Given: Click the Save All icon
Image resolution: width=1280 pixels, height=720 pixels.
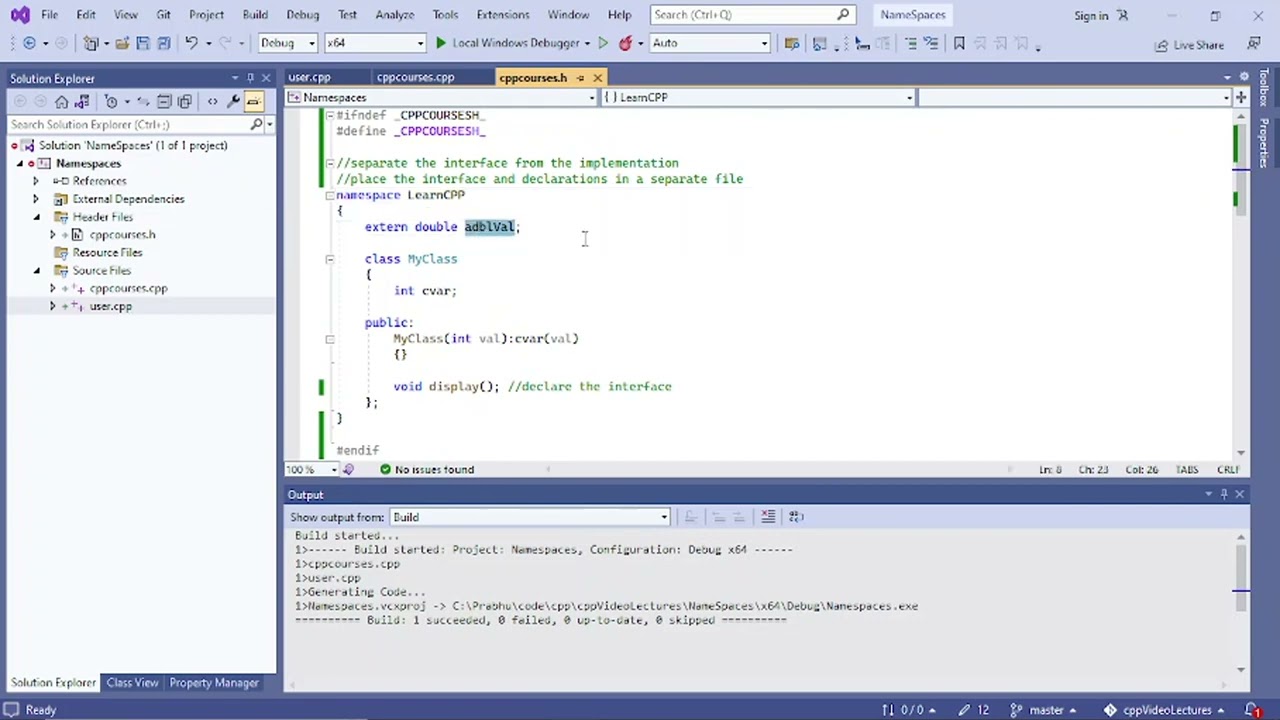Looking at the screenshot, I should (164, 43).
